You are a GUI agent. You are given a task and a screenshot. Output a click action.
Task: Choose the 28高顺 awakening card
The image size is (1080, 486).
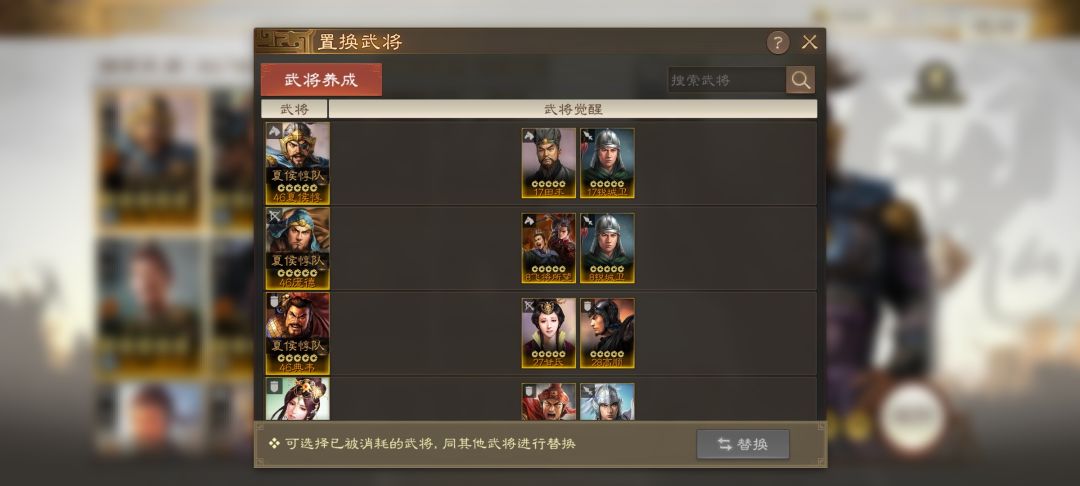pyautogui.click(x=608, y=334)
